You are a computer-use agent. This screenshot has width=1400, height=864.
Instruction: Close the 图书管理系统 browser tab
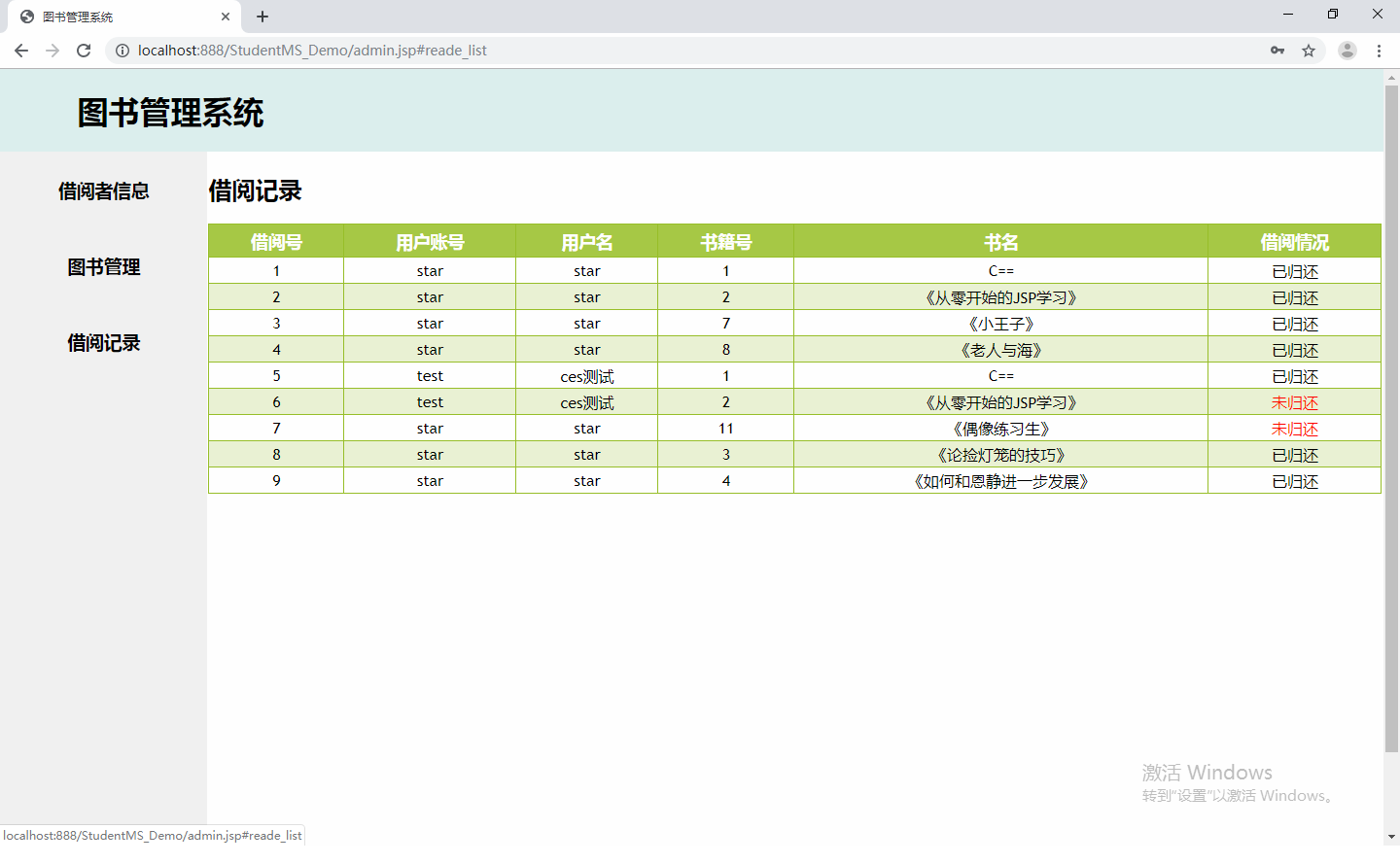(226, 17)
